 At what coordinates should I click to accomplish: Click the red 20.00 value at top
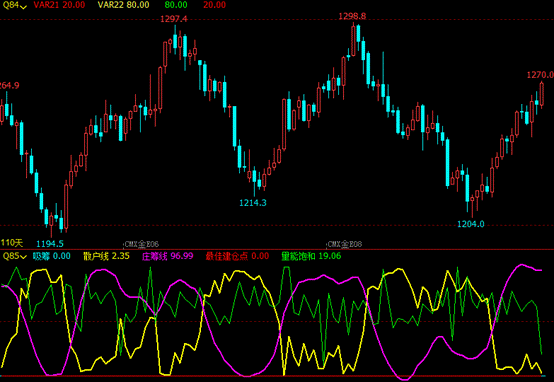[214, 5]
